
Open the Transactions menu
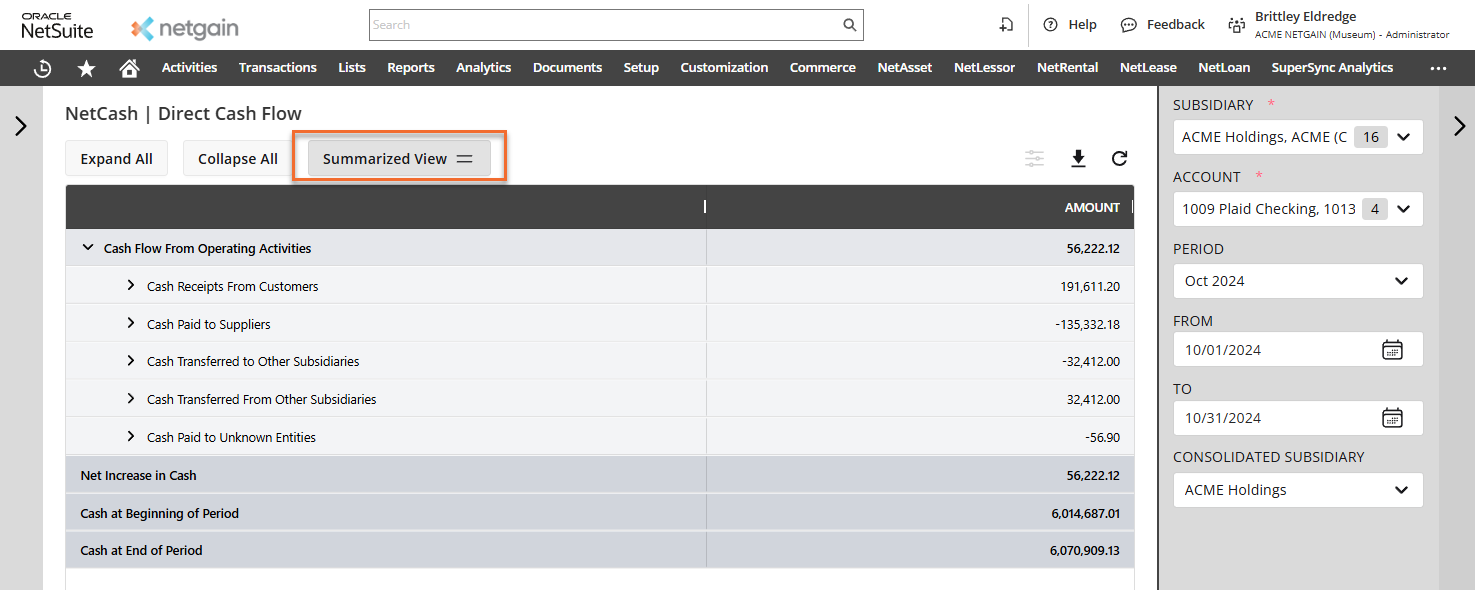[x=277, y=68]
